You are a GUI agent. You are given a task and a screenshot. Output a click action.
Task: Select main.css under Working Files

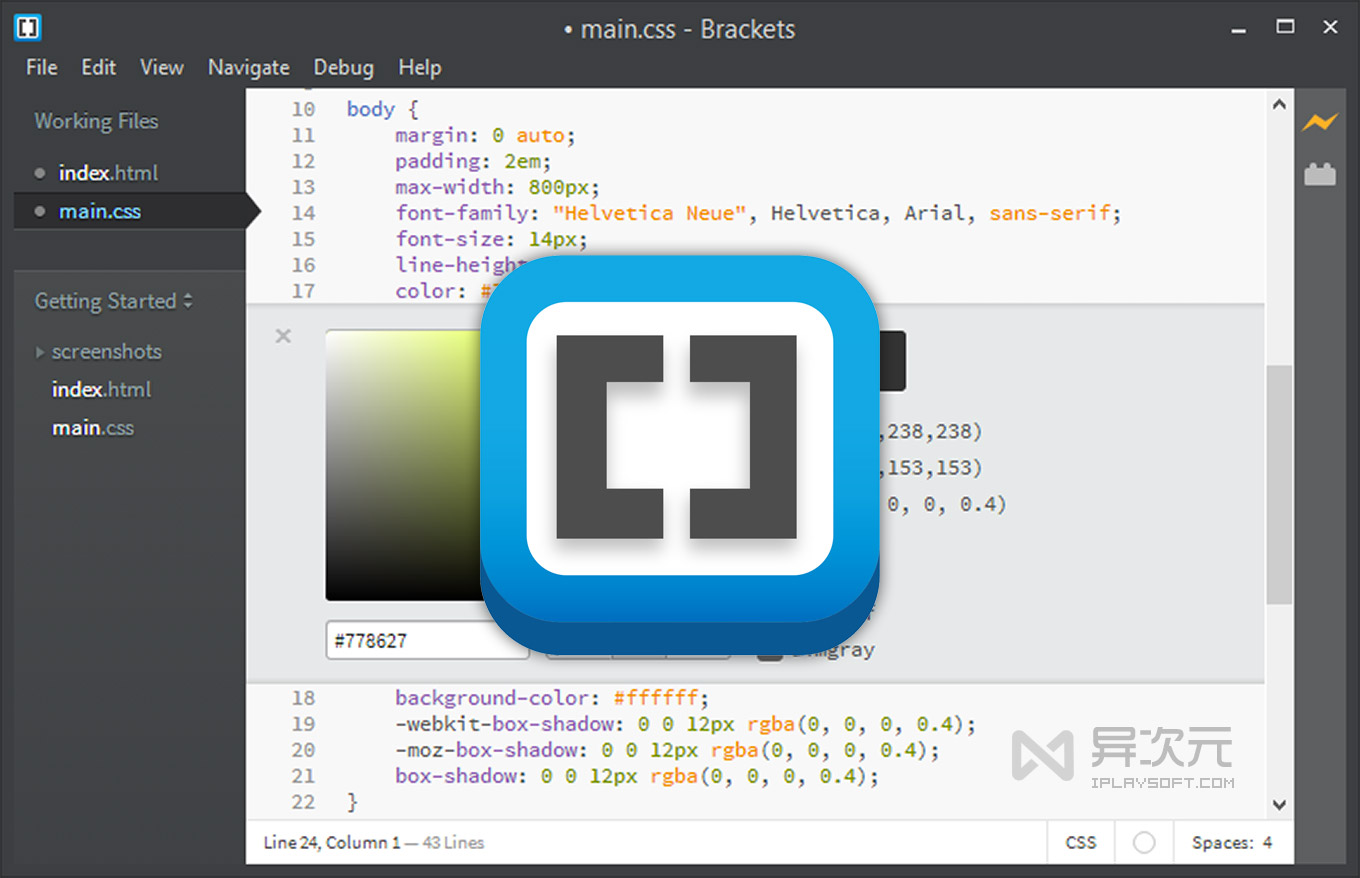coord(100,211)
